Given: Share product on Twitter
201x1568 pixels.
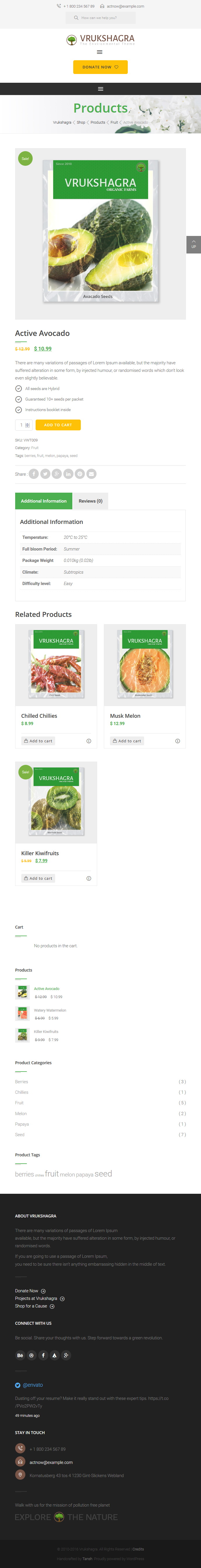Looking at the screenshot, I should pyautogui.click(x=45, y=474).
